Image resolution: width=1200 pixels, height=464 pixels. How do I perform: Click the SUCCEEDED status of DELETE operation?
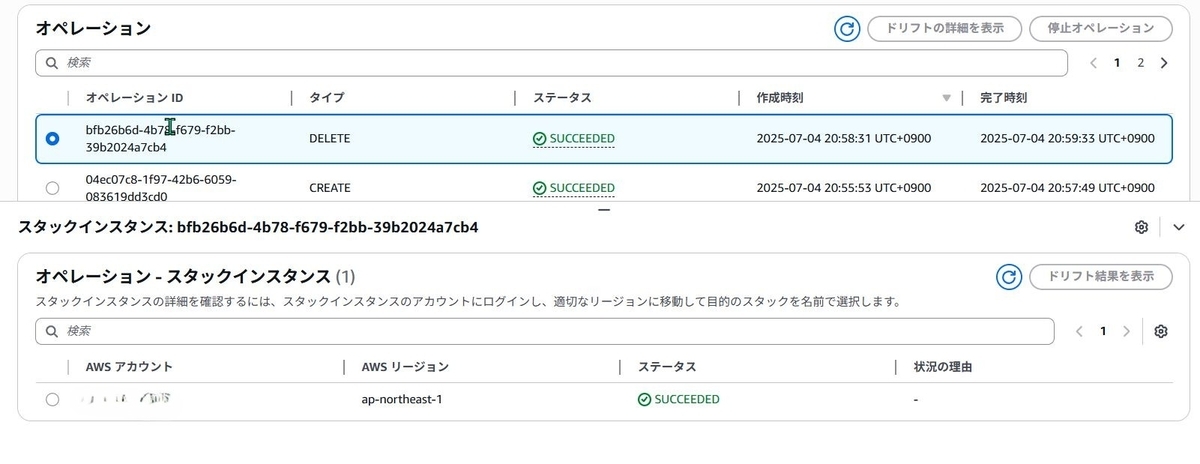[x=574, y=138]
